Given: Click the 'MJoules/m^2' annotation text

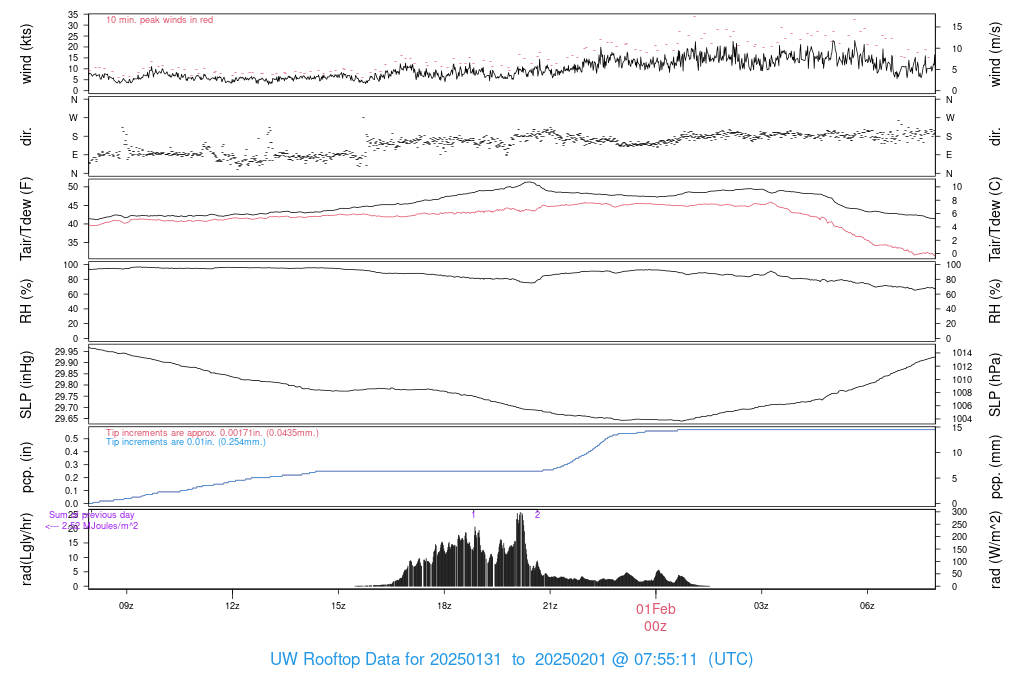Looking at the screenshot, I should 110,526.
